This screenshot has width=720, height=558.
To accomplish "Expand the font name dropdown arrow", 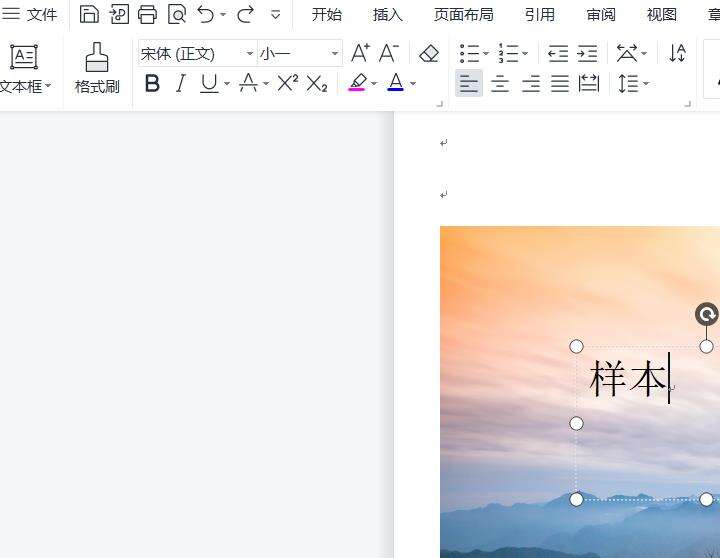I will 250,54.
